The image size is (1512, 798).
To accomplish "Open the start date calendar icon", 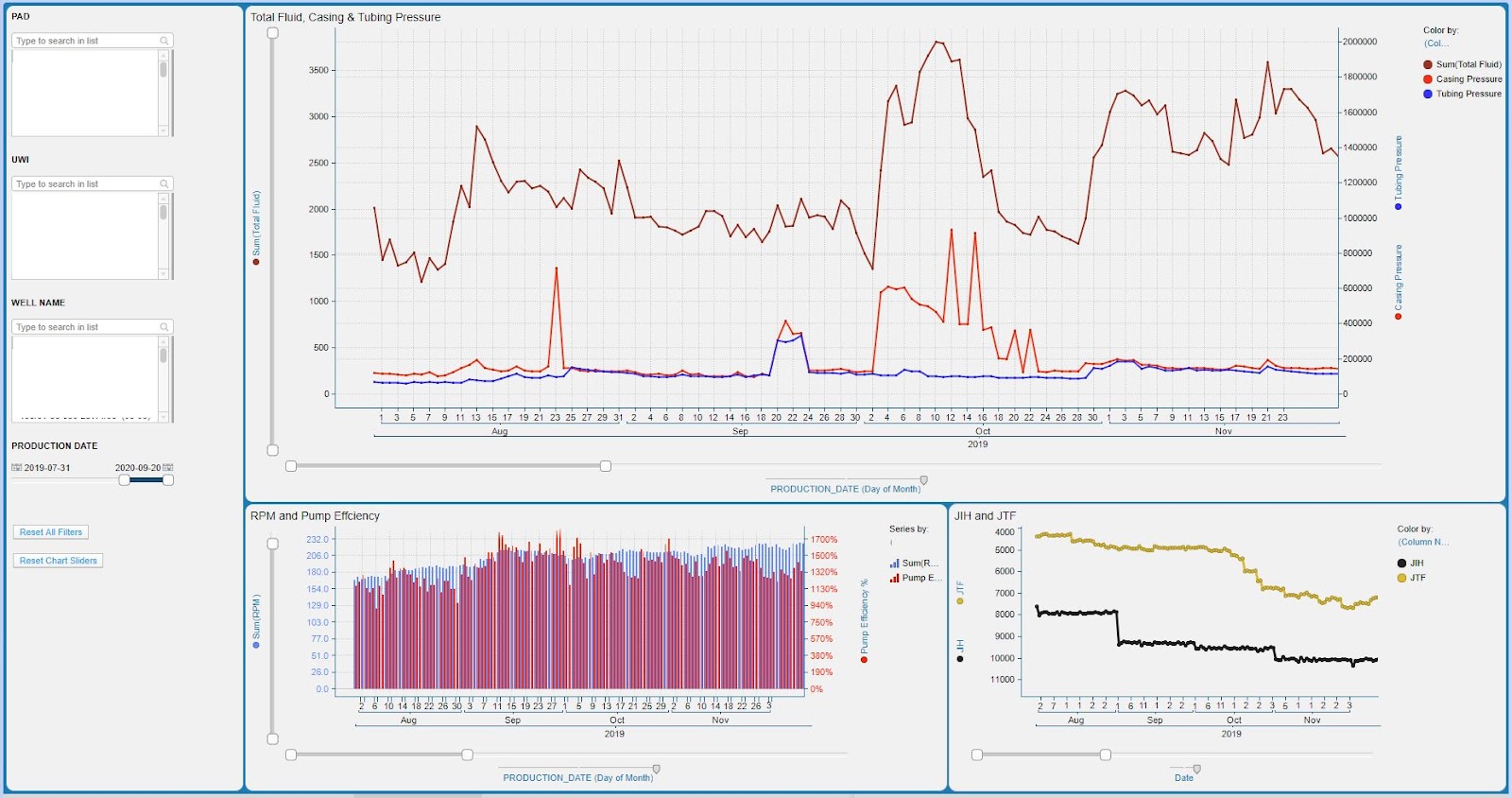I will [16, 468].
